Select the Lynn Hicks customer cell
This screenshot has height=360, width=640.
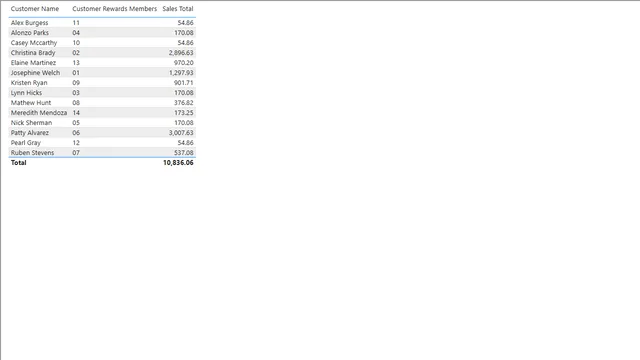(x=26, y=93)
